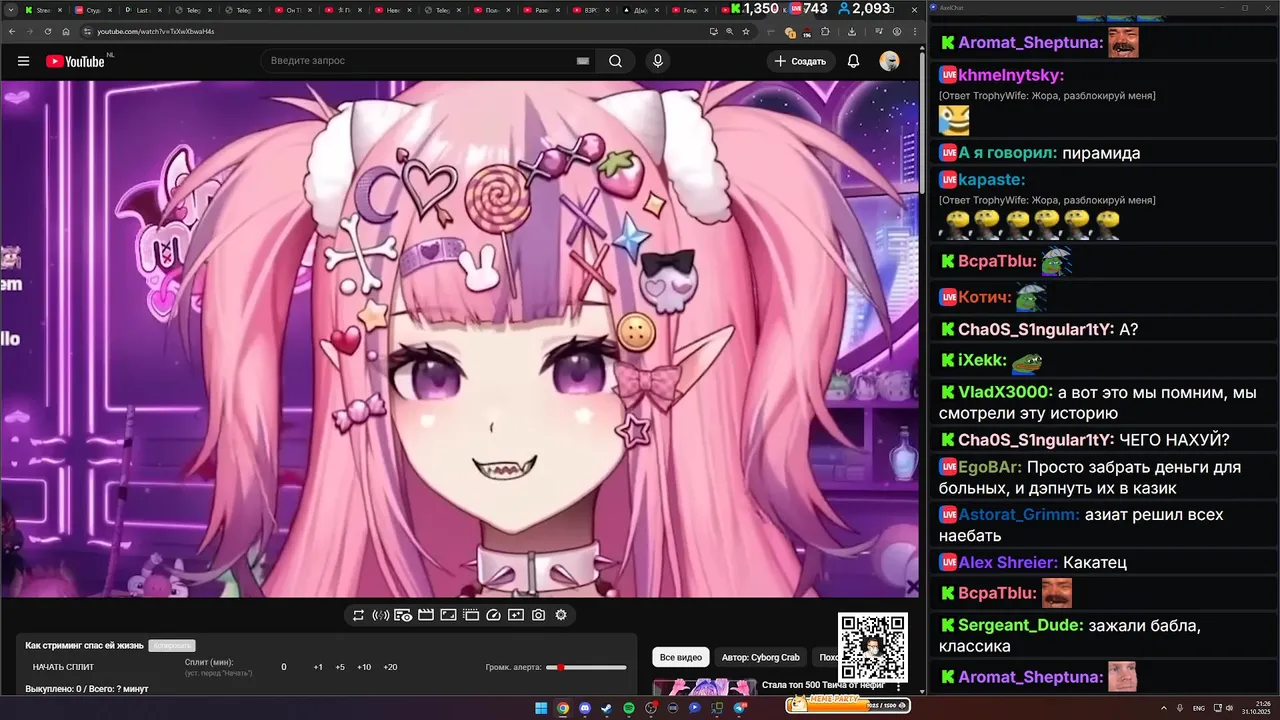1280x720 pixels.
Task: Open Telegram from the taskbar
Action: [740, 708]
